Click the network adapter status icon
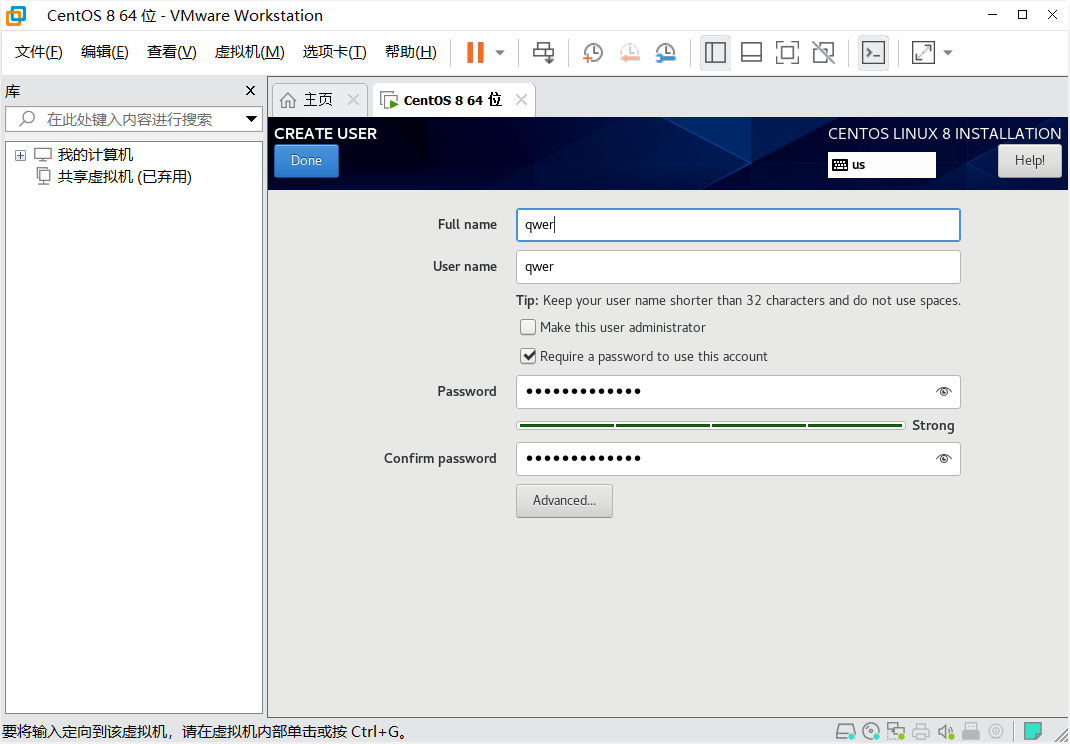 point(895,732)
